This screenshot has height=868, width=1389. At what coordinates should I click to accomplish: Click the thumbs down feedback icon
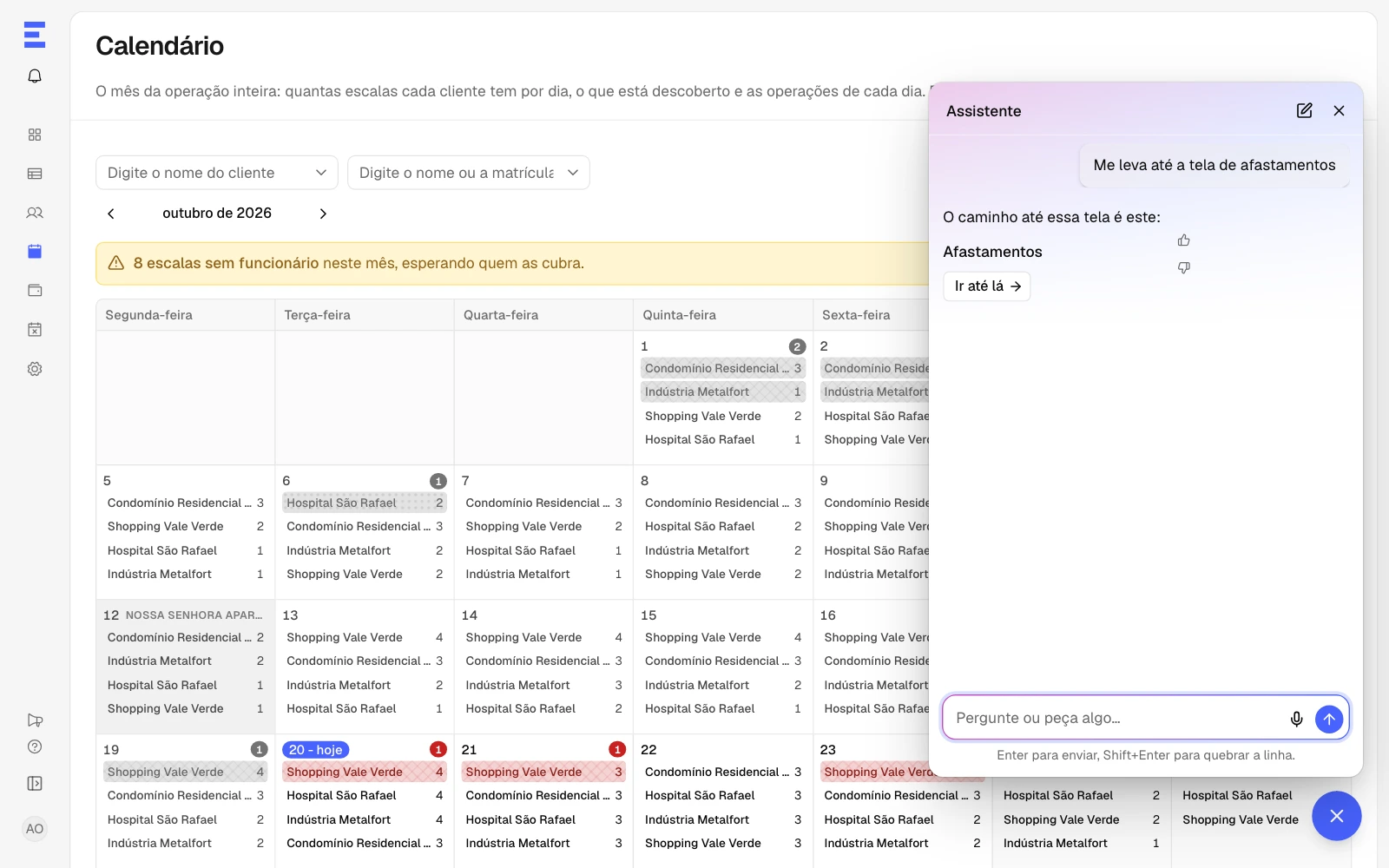pyautogui.click(x=1184, y=268)
